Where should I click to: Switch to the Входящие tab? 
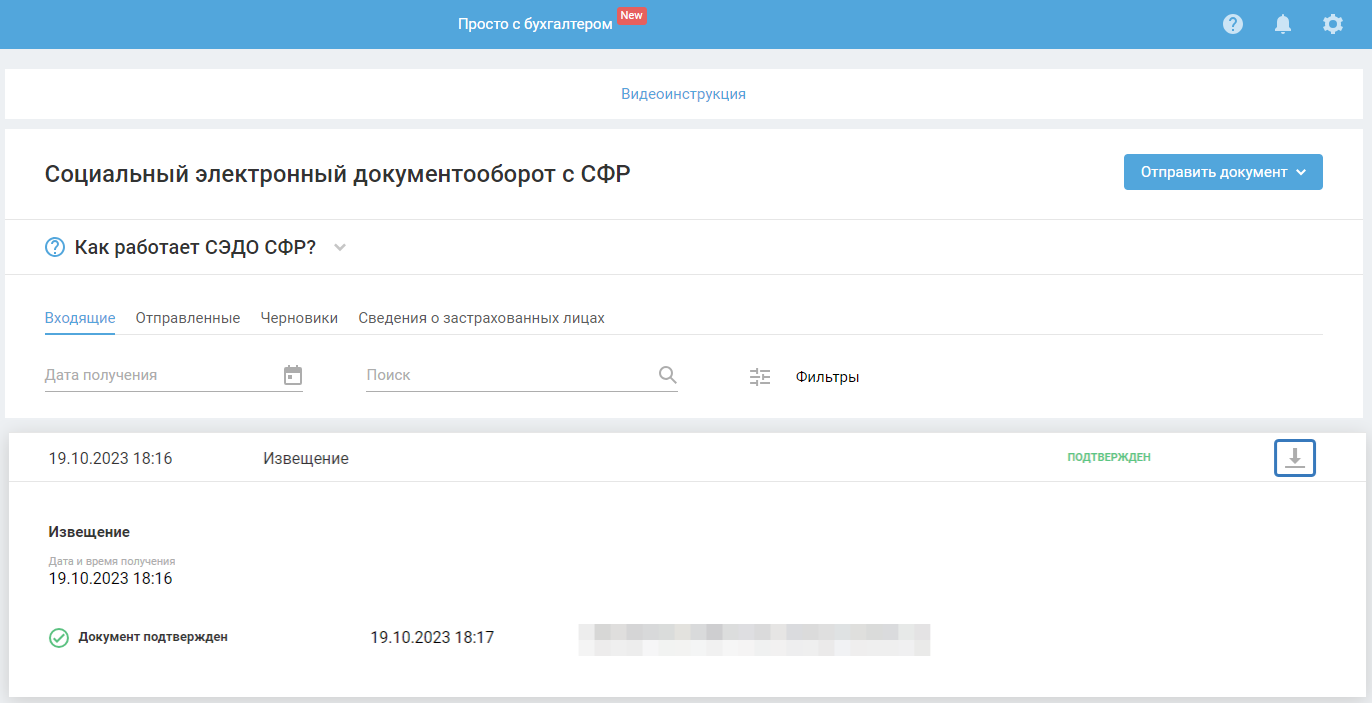(x=80, y=318)
